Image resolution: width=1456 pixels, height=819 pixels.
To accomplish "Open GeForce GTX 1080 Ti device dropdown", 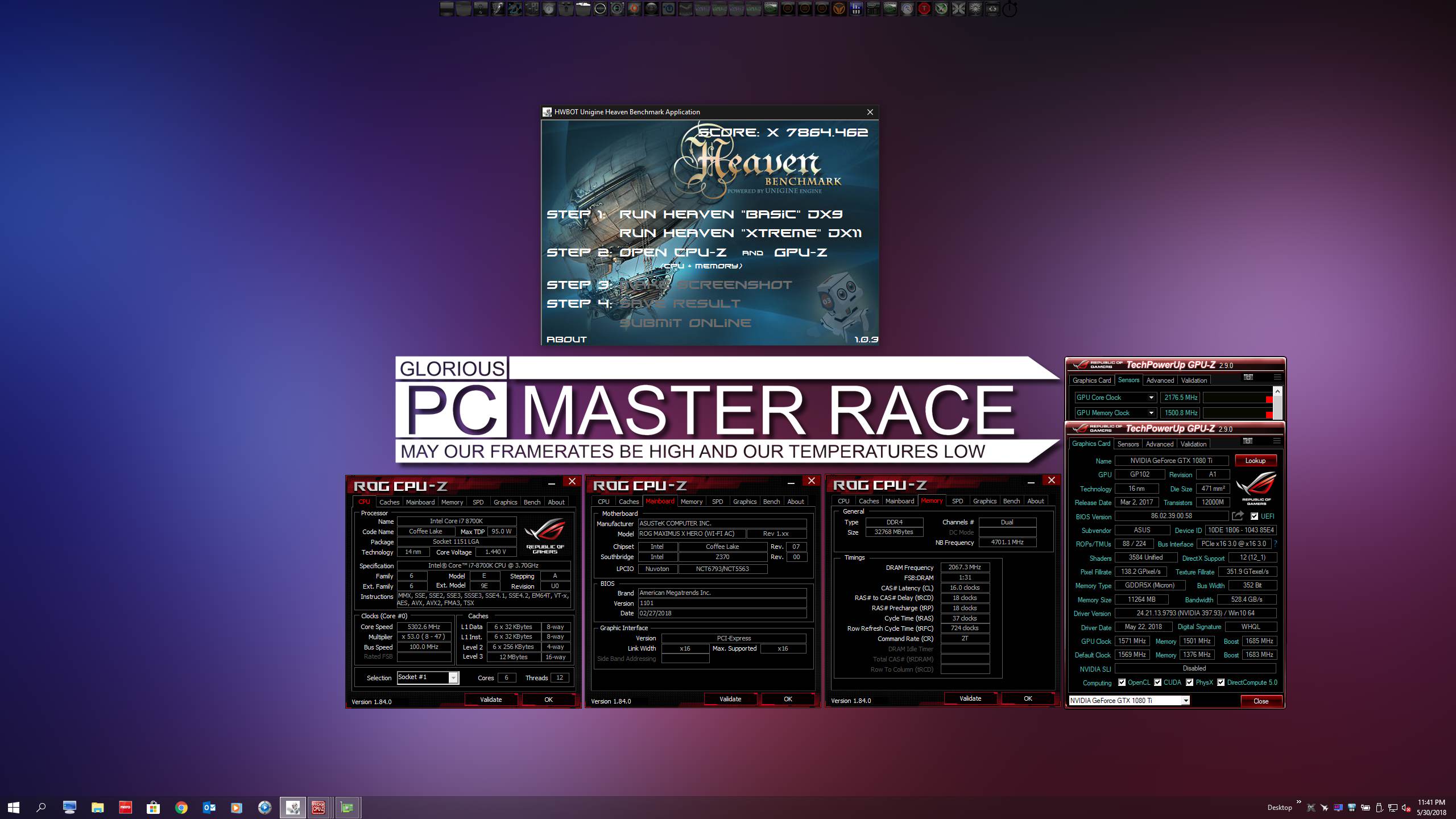I will [1185, 701].
